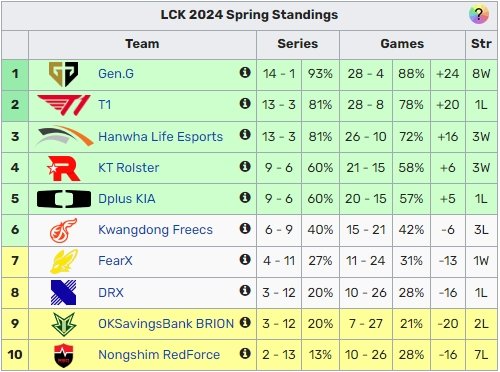Click Hanwha Life Esports info icon
Viewport: 500px width, 372px height.
(x=245, y=135)
